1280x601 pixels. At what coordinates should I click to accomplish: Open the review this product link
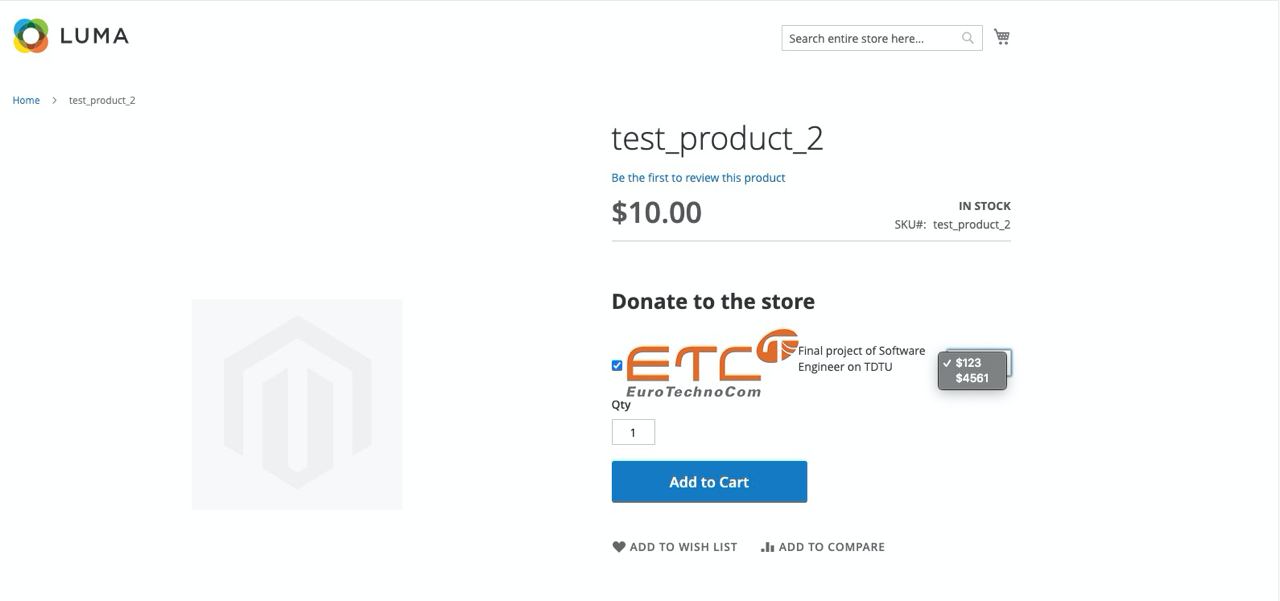pos(698,178)
